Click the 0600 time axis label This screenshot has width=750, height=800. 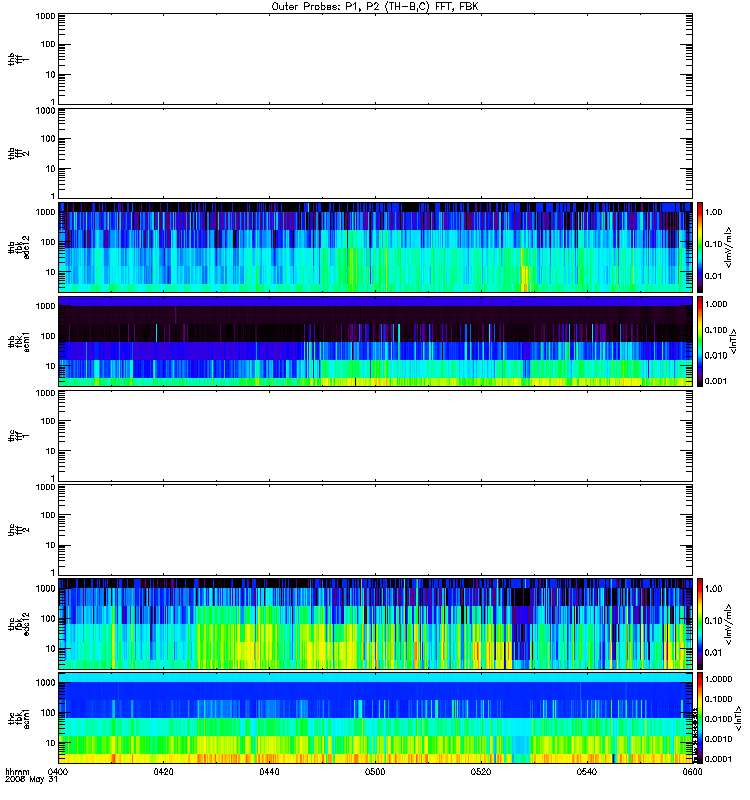692,771
